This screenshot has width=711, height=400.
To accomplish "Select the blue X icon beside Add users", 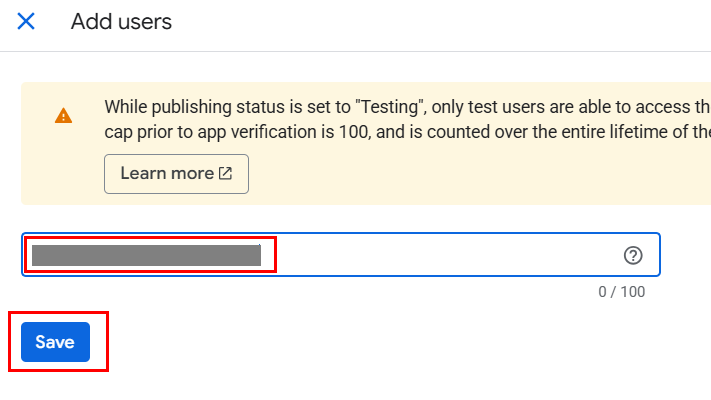I will (26, 21).
